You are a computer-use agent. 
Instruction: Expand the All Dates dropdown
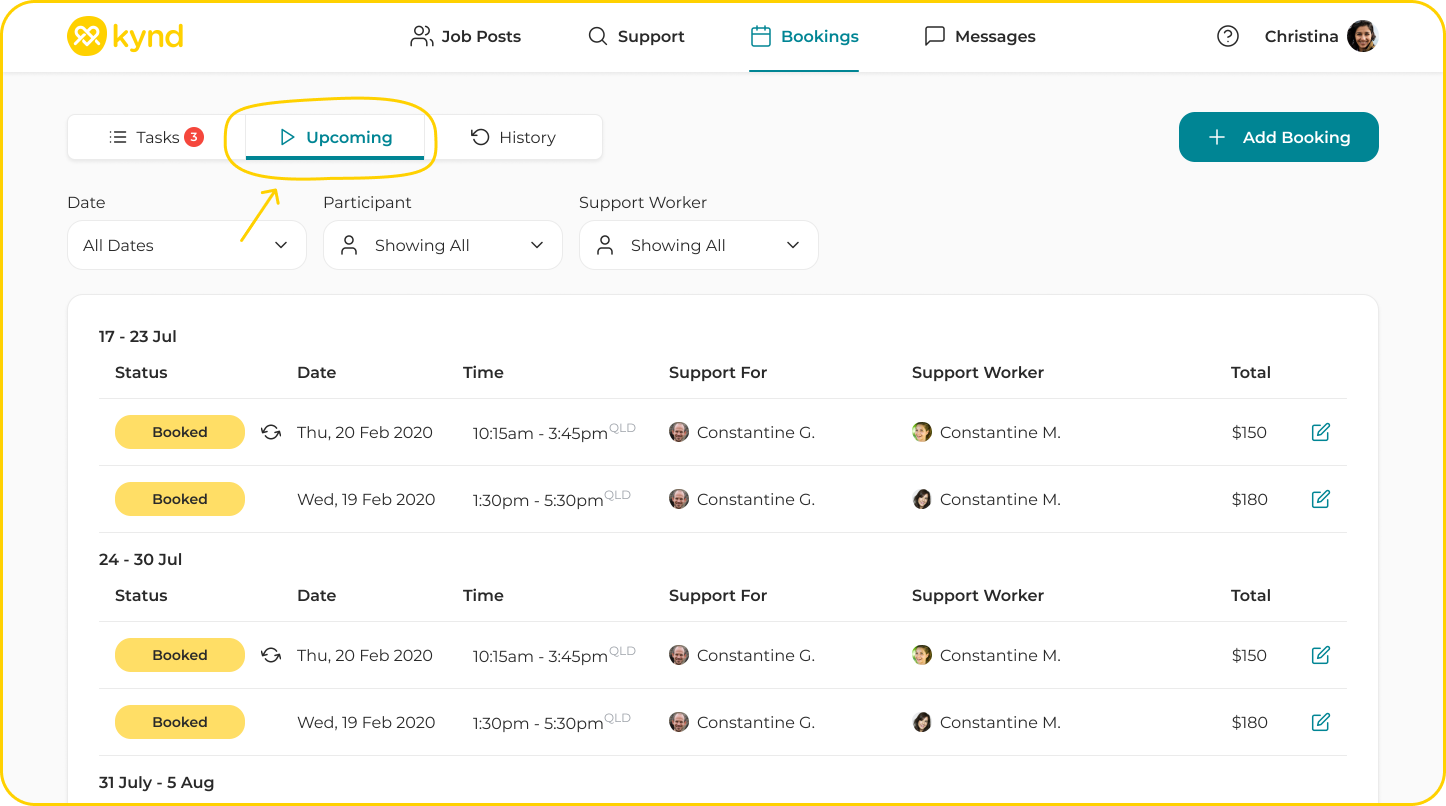(x=186, y=245)
